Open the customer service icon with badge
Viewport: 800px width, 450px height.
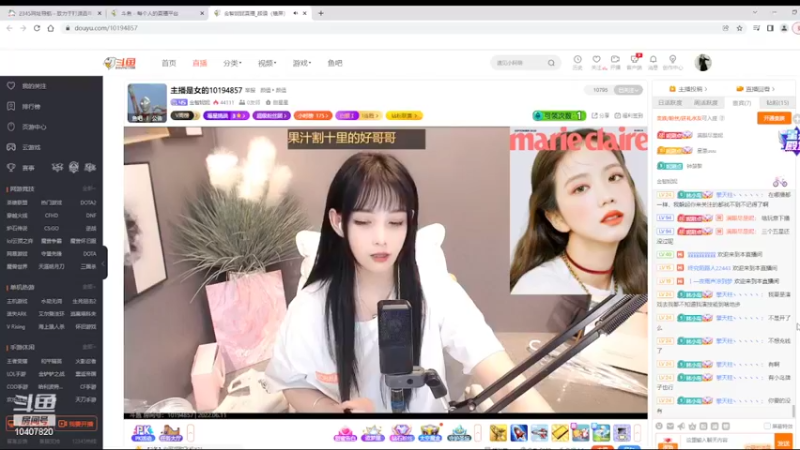[634, 62]
